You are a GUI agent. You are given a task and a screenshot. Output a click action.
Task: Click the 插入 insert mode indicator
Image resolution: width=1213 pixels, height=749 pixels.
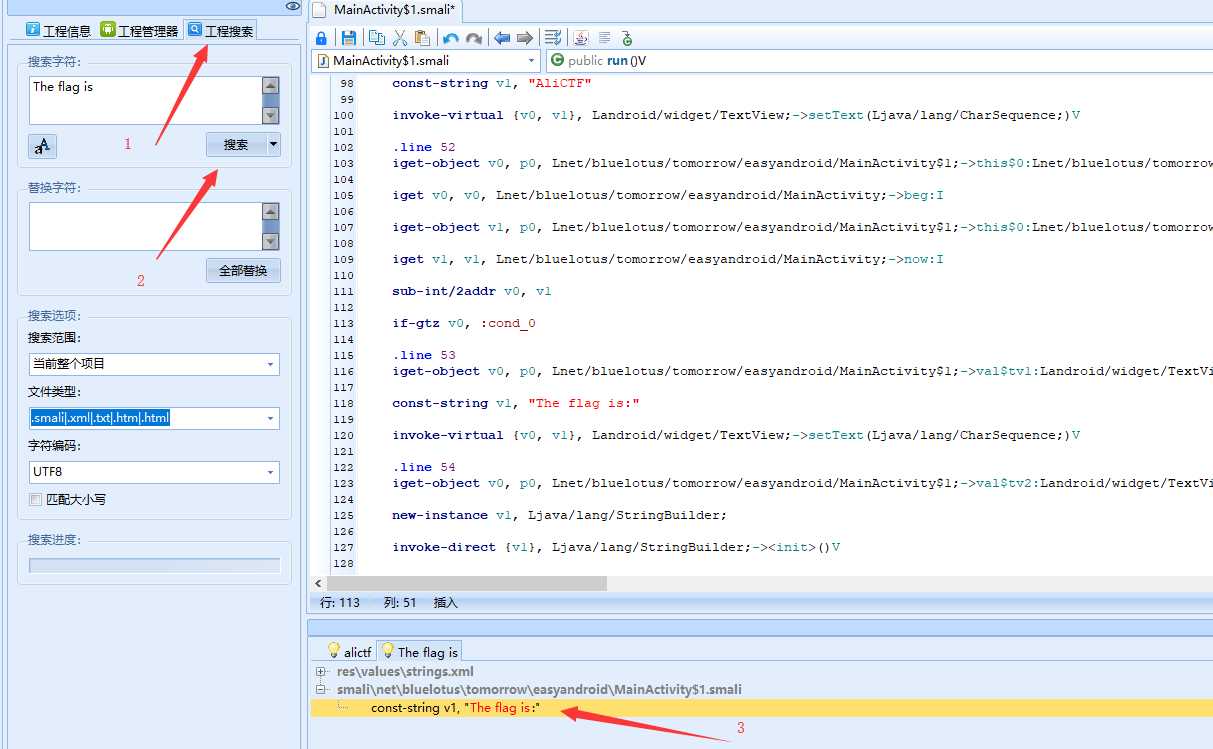click(x=446, y=603)
